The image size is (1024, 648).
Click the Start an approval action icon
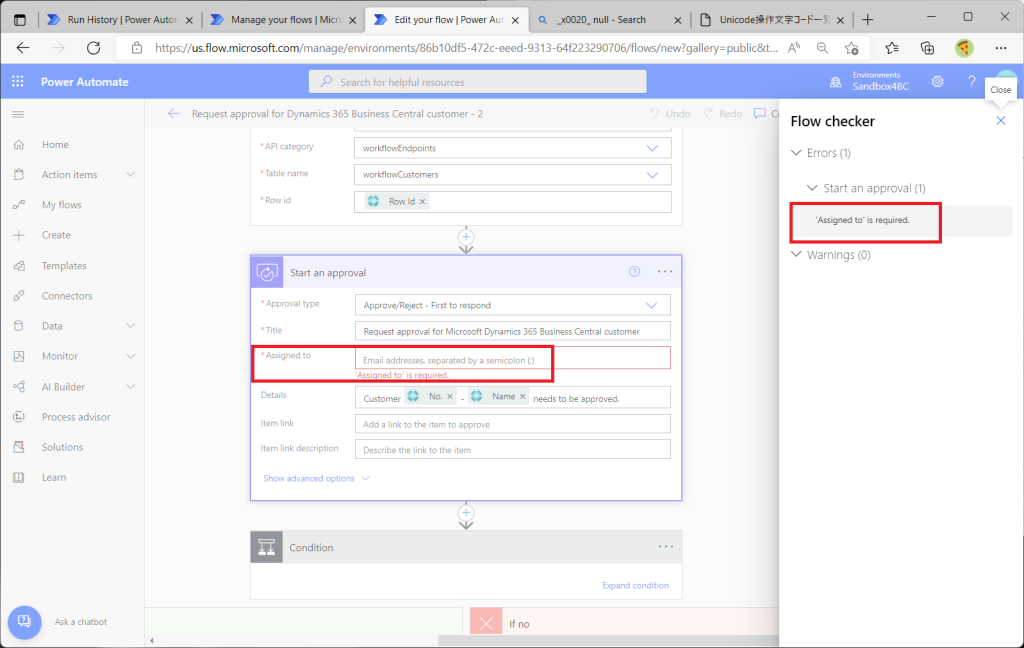266,272
